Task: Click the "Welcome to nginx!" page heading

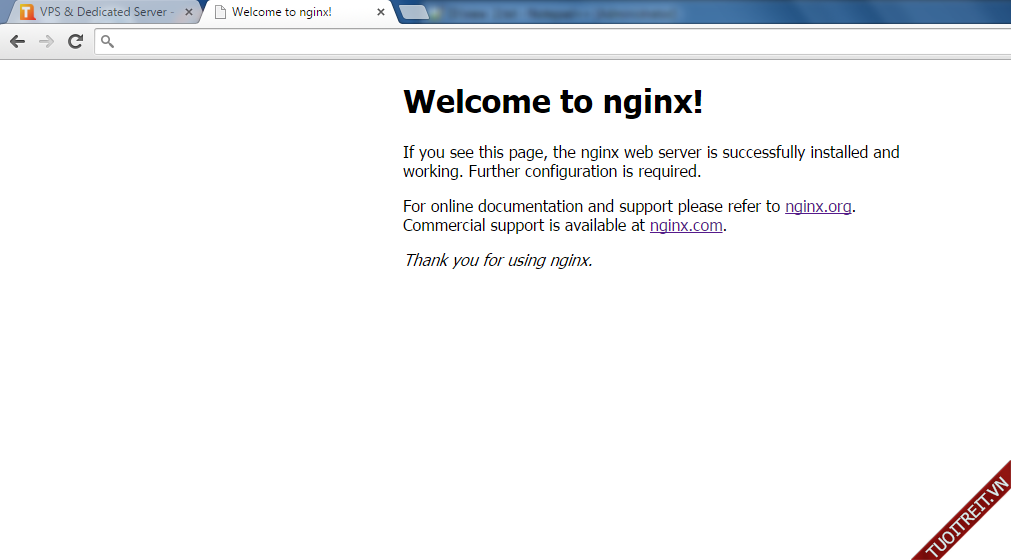Action: tap(553, 101)
